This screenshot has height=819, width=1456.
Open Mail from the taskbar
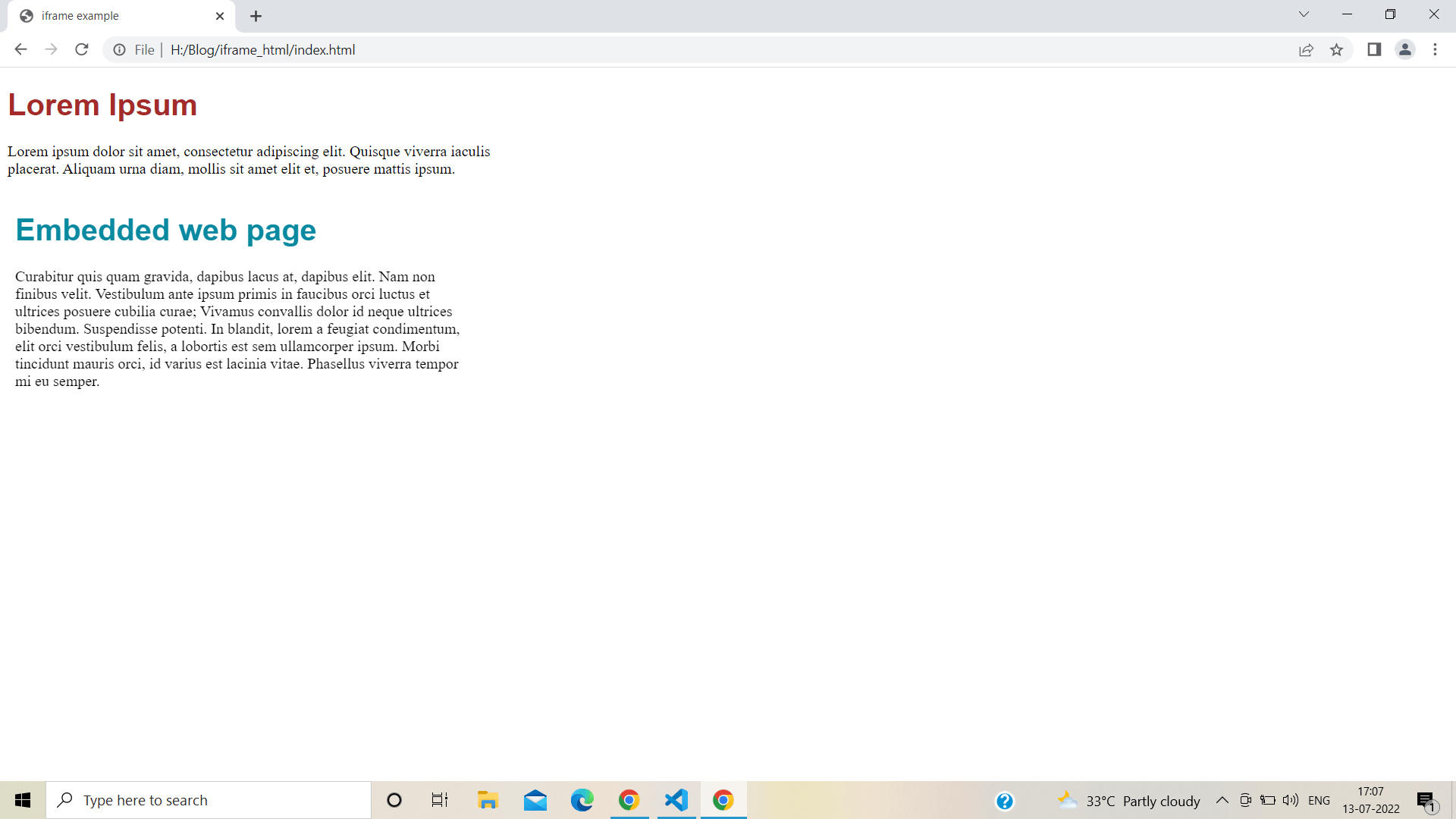[x=535, y=799]
